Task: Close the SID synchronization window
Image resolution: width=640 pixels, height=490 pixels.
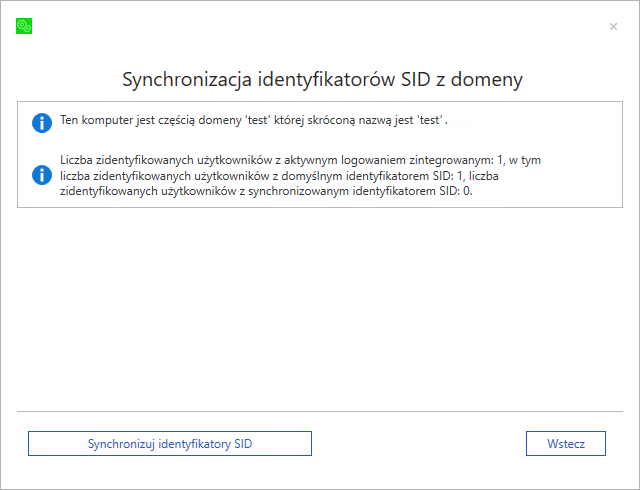Action: tap(613, 26)
